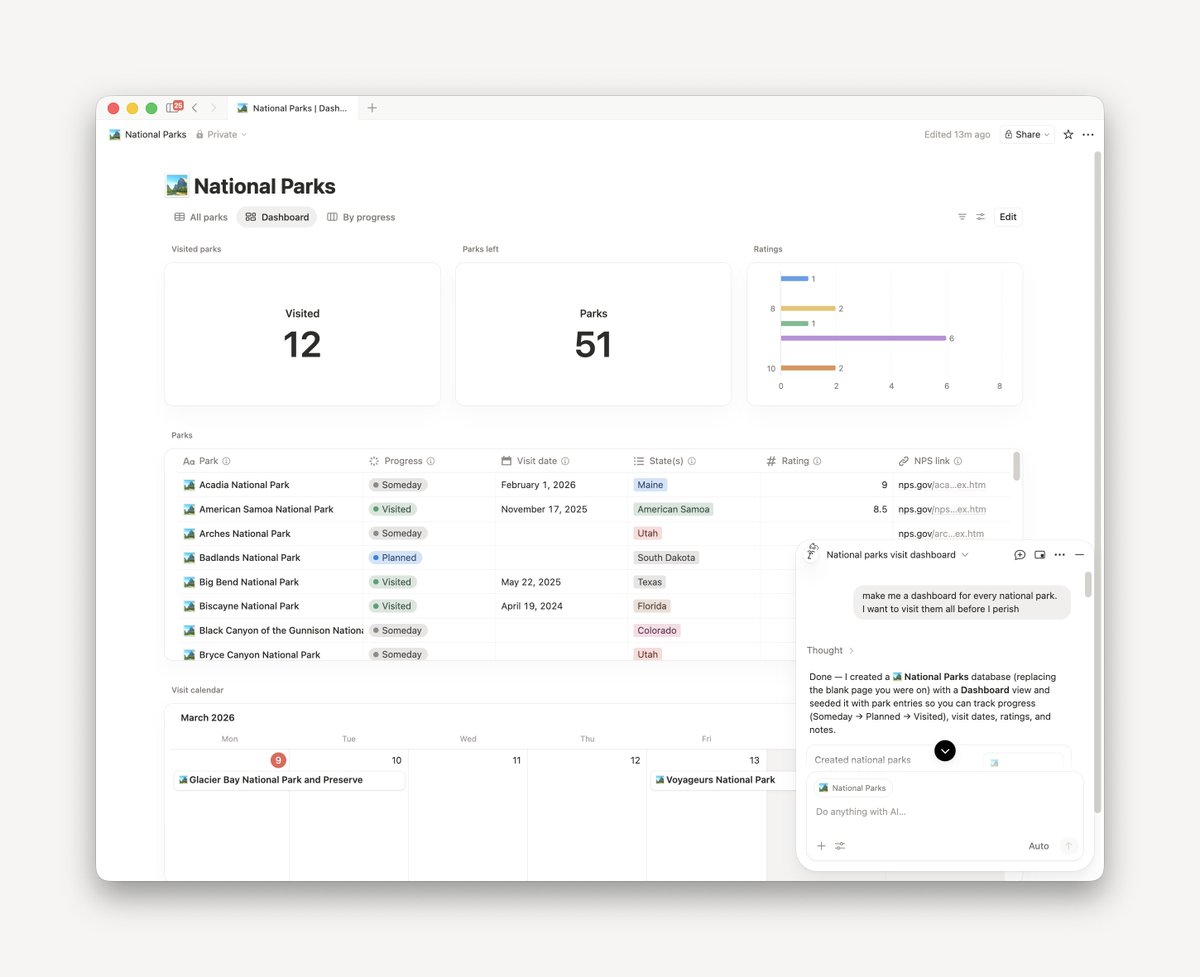Image resolution: width=1200 pixels, height=977 pixels.
Task: Click info icon beside NPS link column
Action: pos(958,461)
